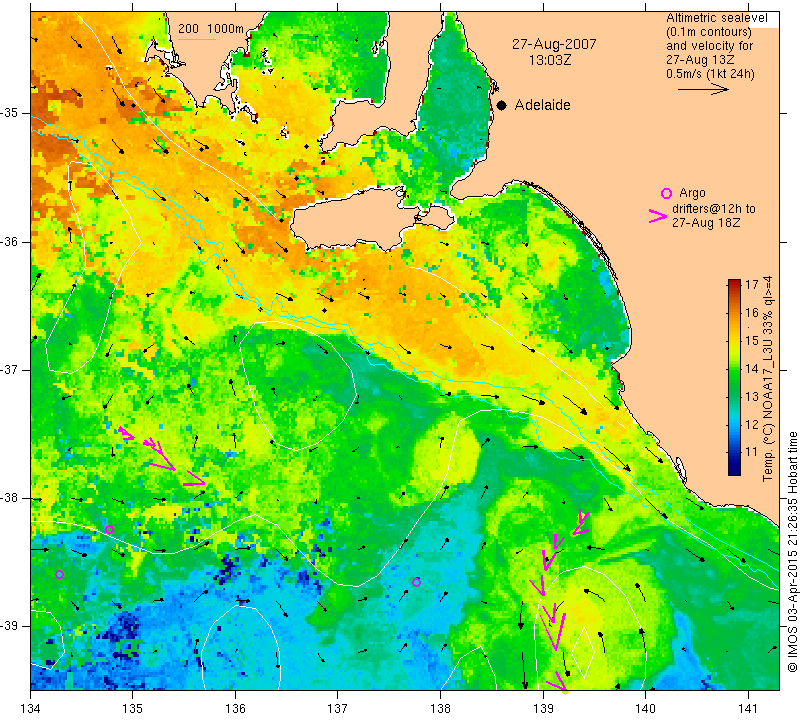Click the '27-Aug 18Z' drifter legend text
Image resolution: width=800 pixels, height=720 pixels.
706,222
